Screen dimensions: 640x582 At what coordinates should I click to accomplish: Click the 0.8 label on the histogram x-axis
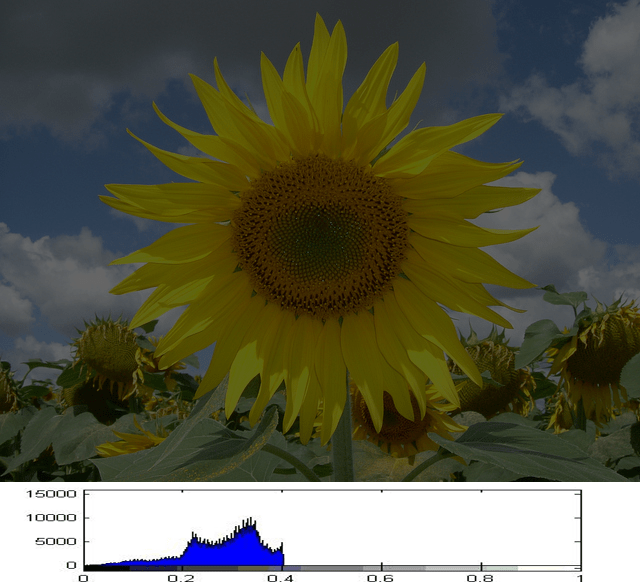pyautogui.click(x=480, y=577)
